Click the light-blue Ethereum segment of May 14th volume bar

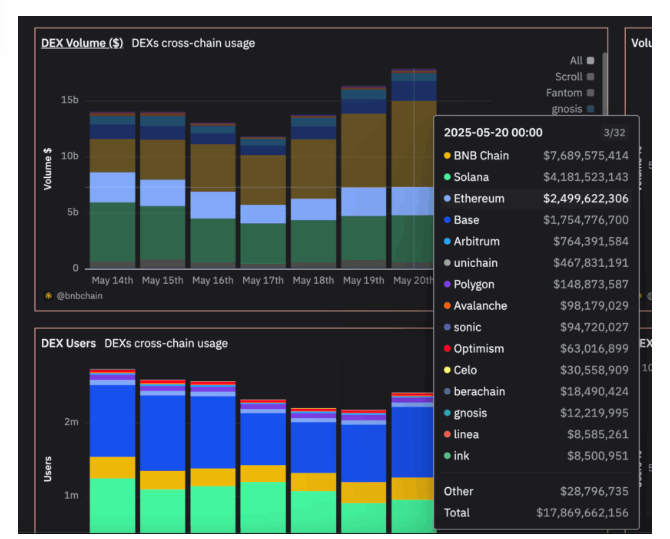(x=112, y=187)
